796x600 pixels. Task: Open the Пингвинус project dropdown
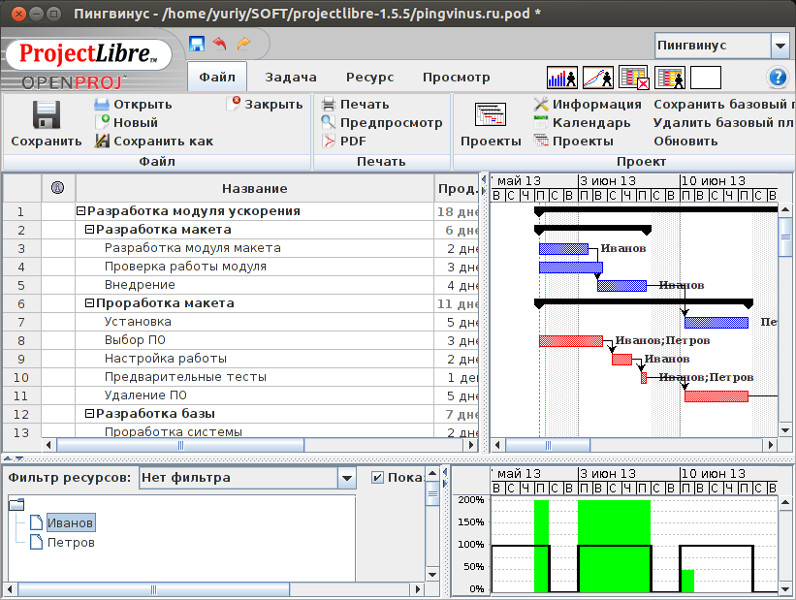(x=780, y=46)
